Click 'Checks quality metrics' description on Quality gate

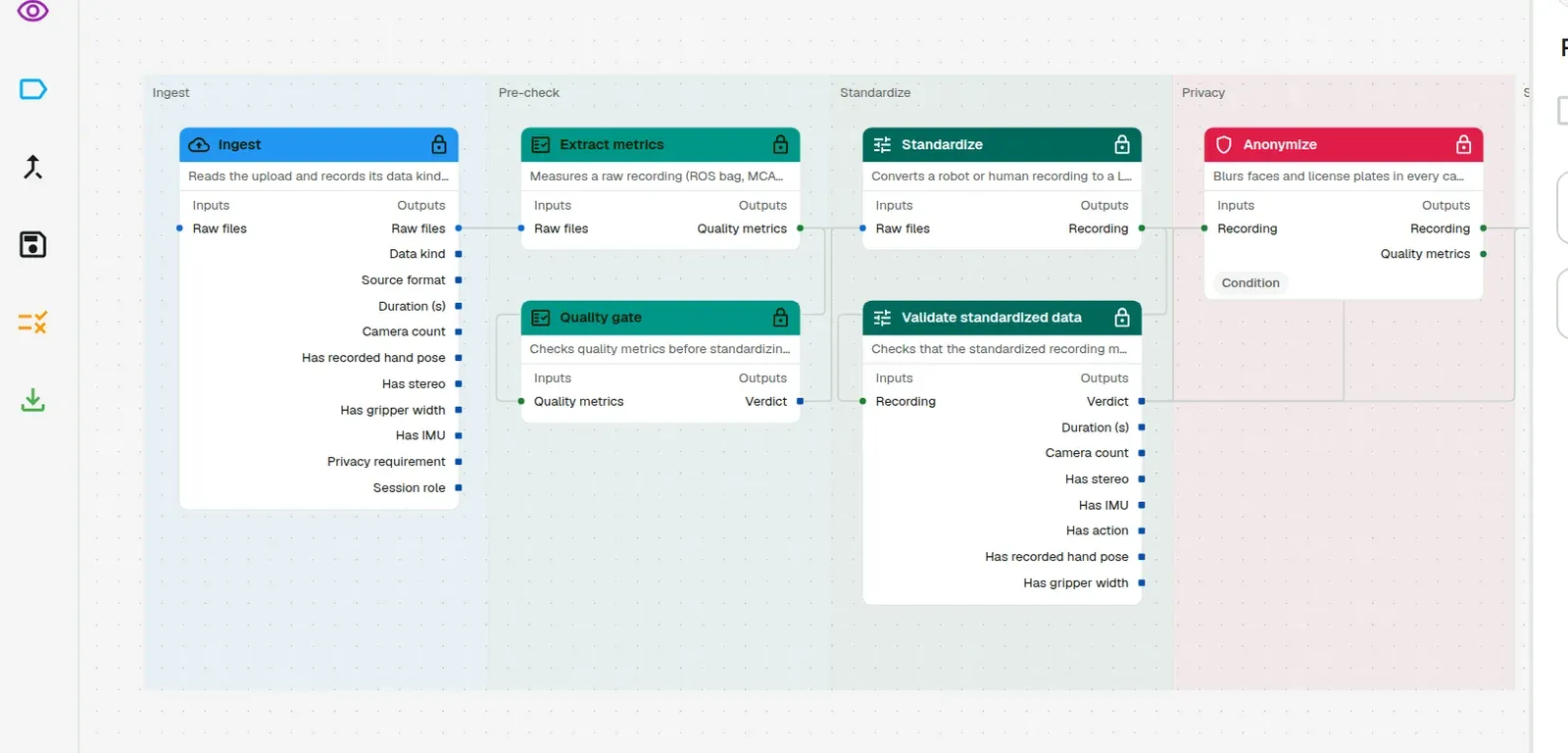(660, 349)
